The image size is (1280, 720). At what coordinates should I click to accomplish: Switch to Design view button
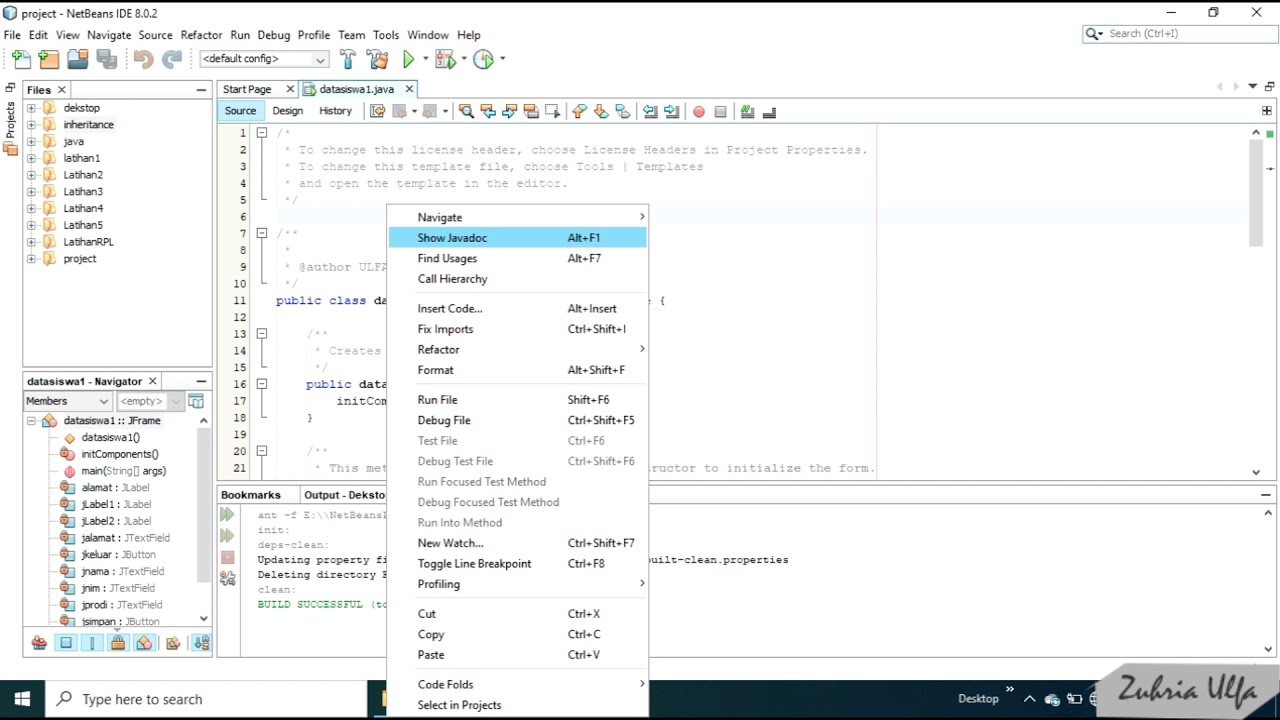[x=287, y=111]
